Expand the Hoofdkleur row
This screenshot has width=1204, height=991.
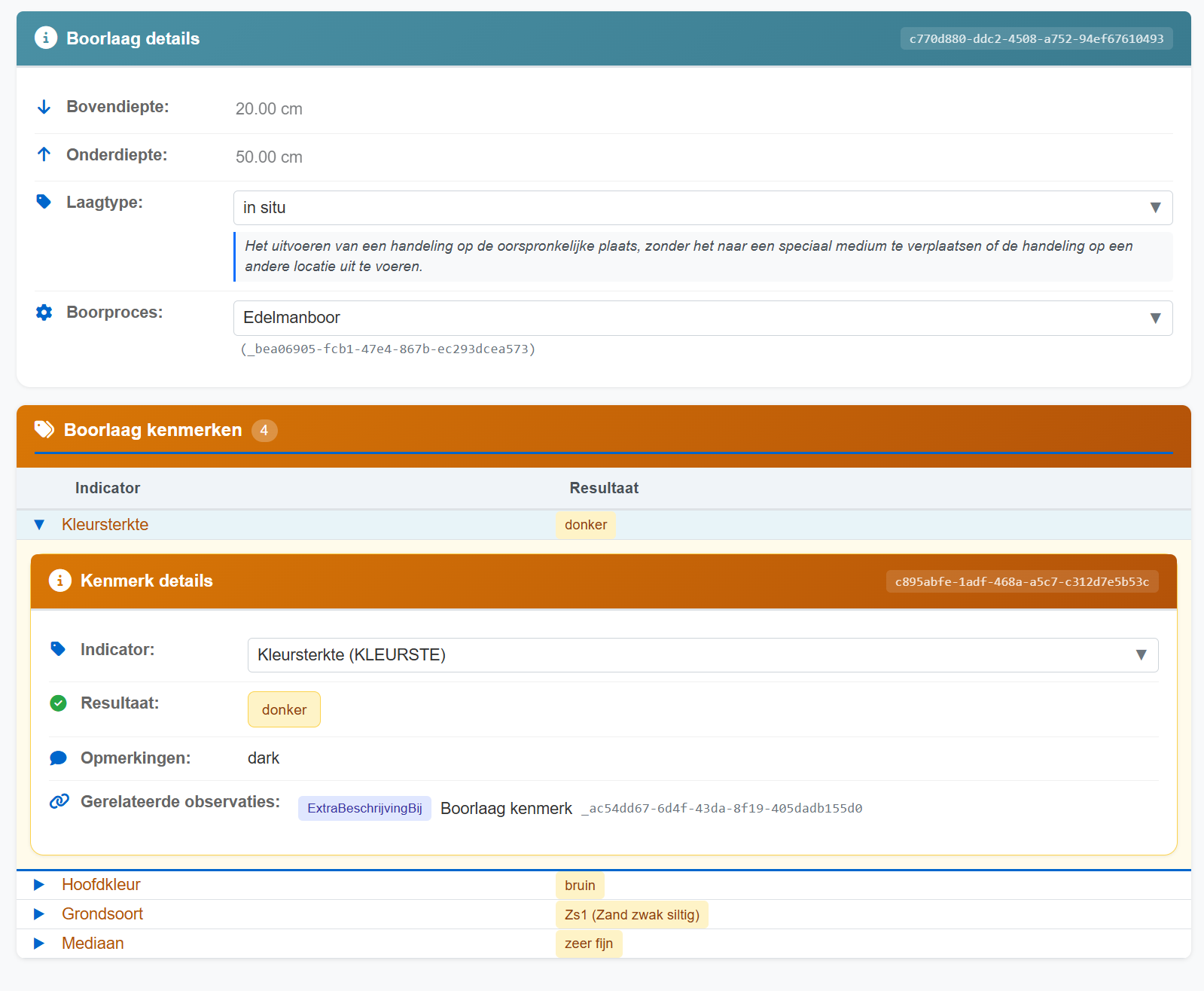40,885
